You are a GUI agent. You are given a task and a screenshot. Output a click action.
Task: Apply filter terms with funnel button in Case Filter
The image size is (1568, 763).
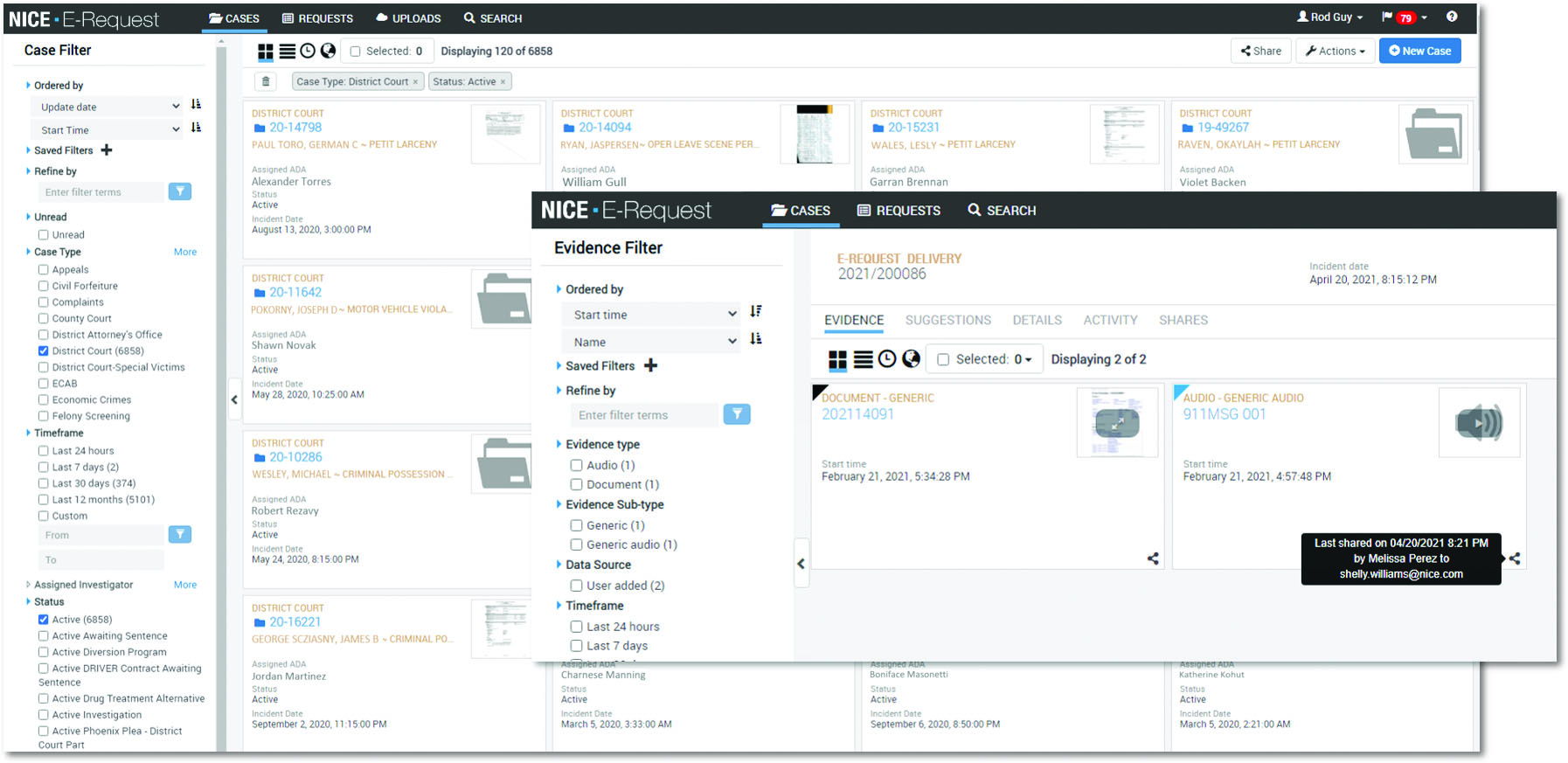180,191
